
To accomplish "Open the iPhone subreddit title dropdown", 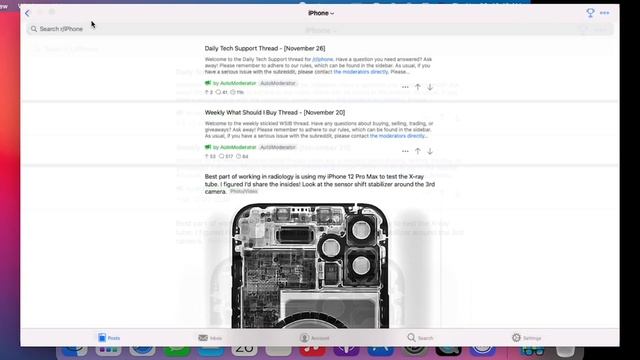I will click(321, 13).
